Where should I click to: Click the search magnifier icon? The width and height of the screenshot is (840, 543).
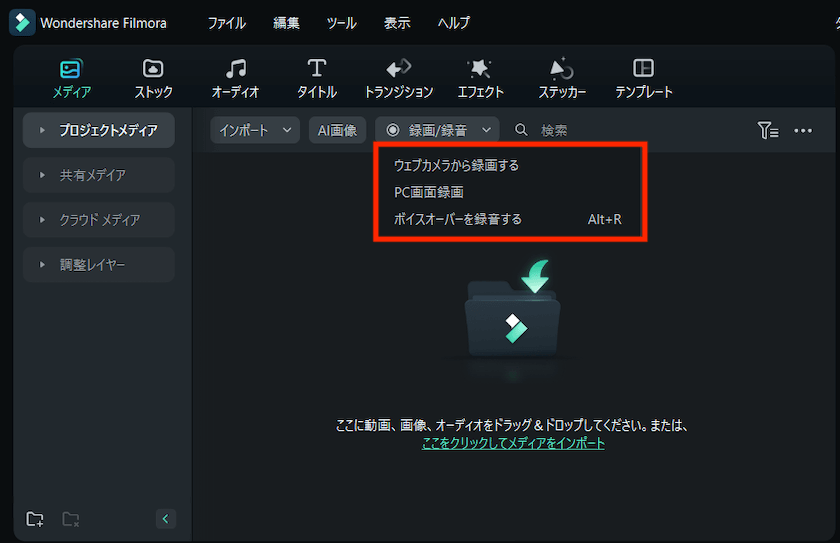(521, 130)
